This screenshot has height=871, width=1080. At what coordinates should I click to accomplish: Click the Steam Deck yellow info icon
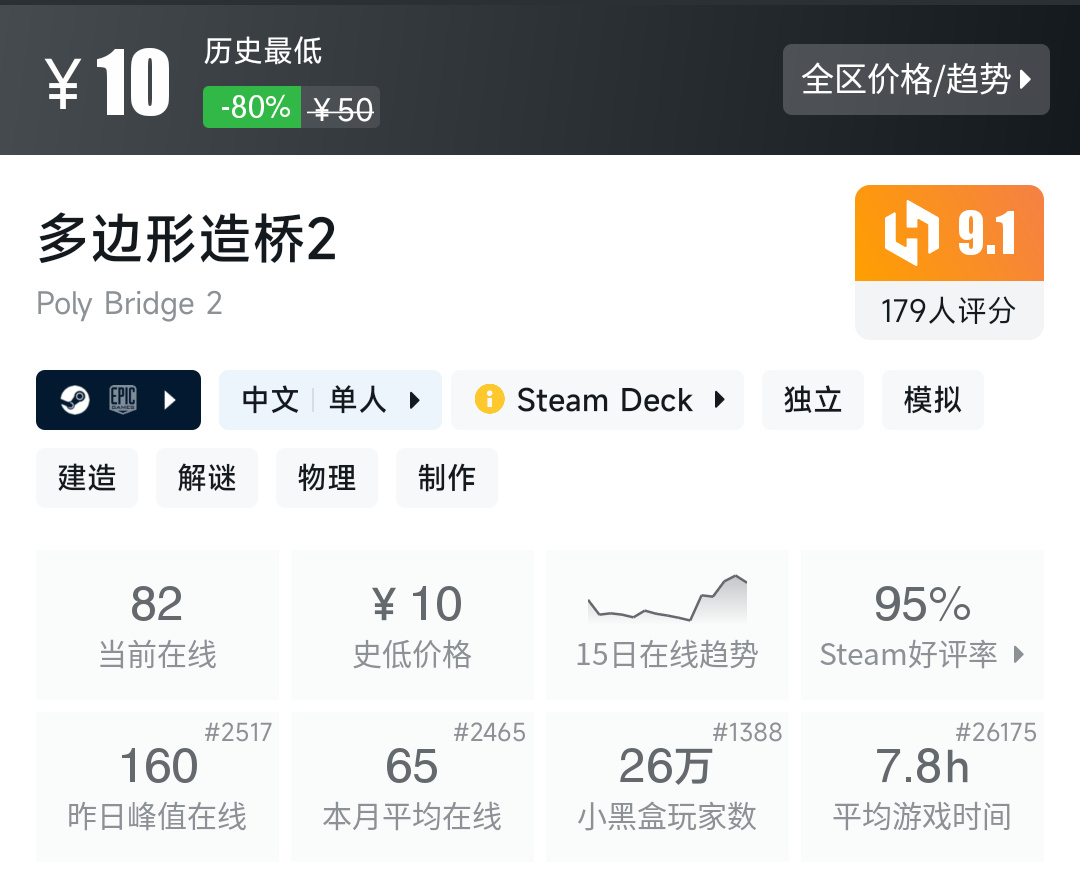489,400
